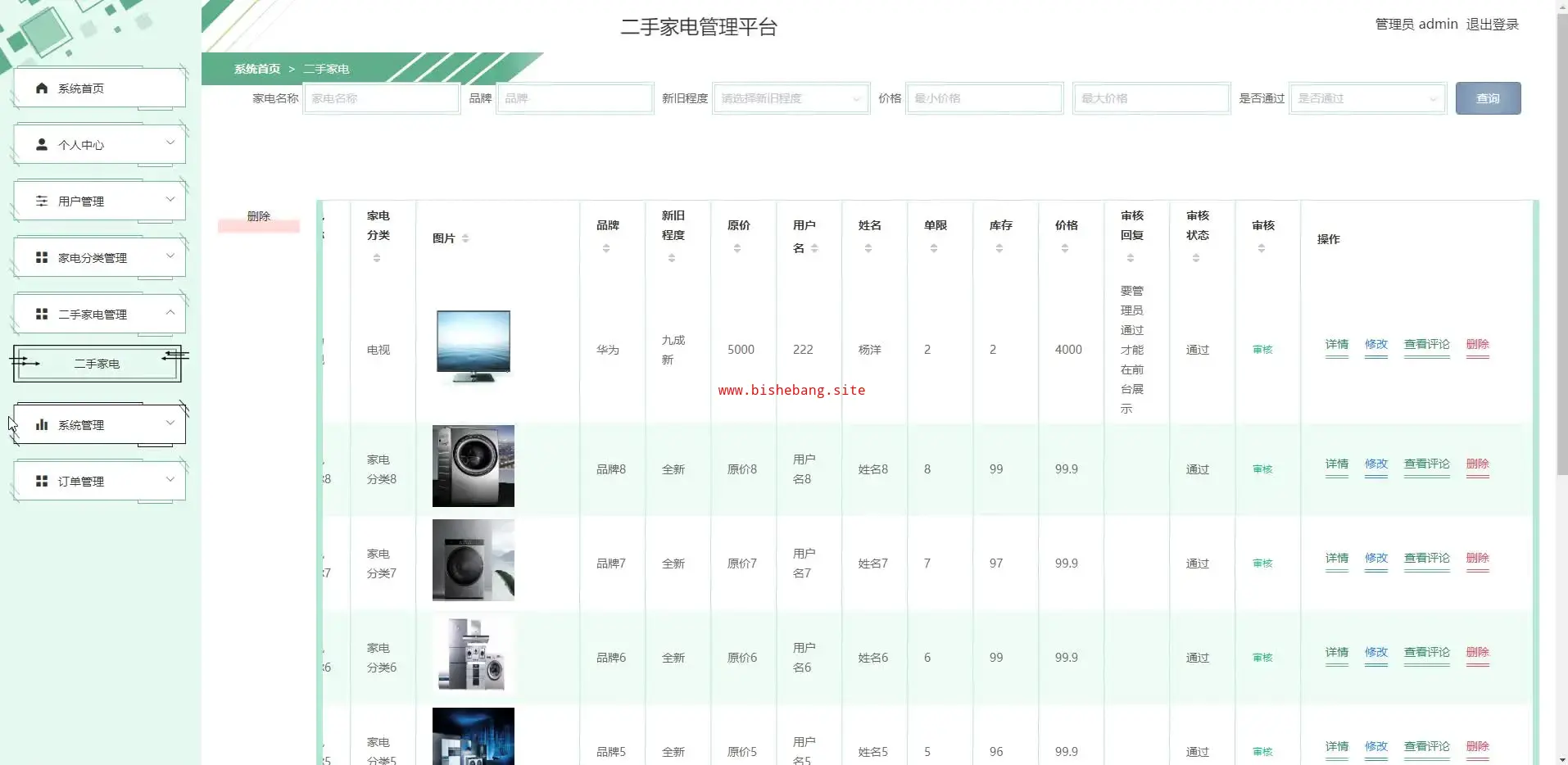Click the bar chart icon beside 系统管理
This screenshot has height=765, width=1568.
pos(42,424)
